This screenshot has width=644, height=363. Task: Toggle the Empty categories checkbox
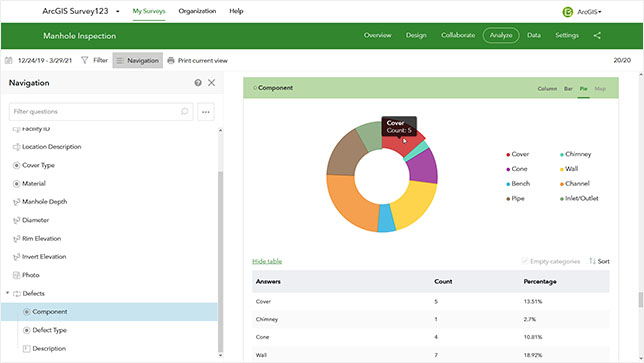tap(524, 261)
